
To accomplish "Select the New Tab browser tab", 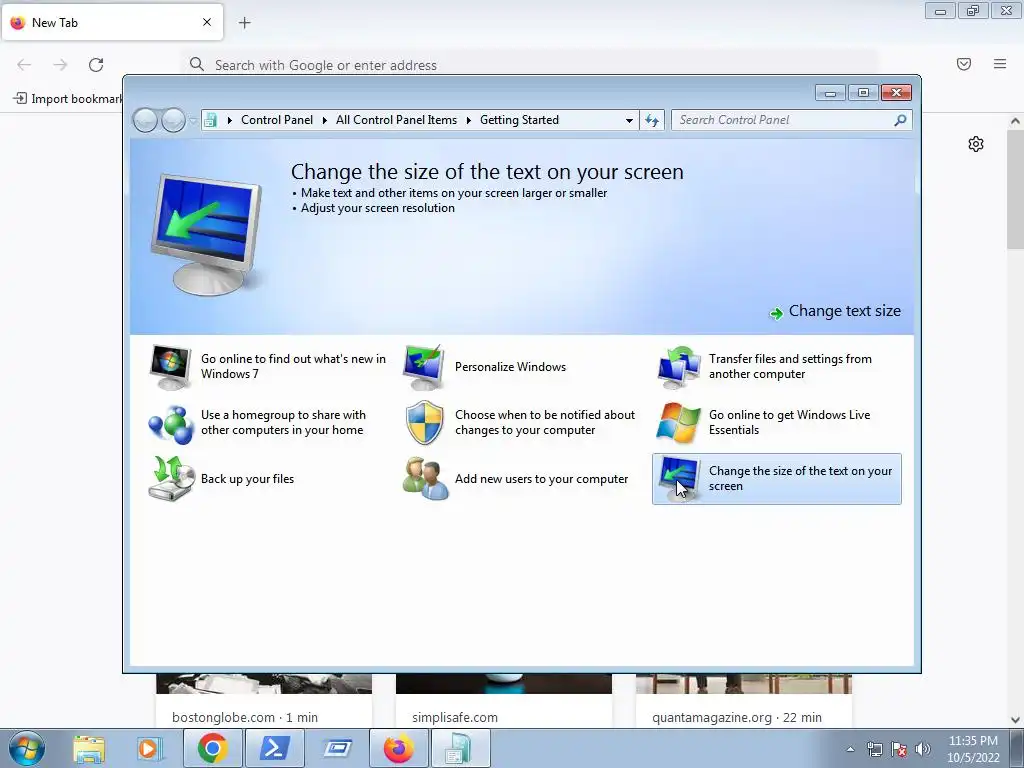I will point(112,22).
